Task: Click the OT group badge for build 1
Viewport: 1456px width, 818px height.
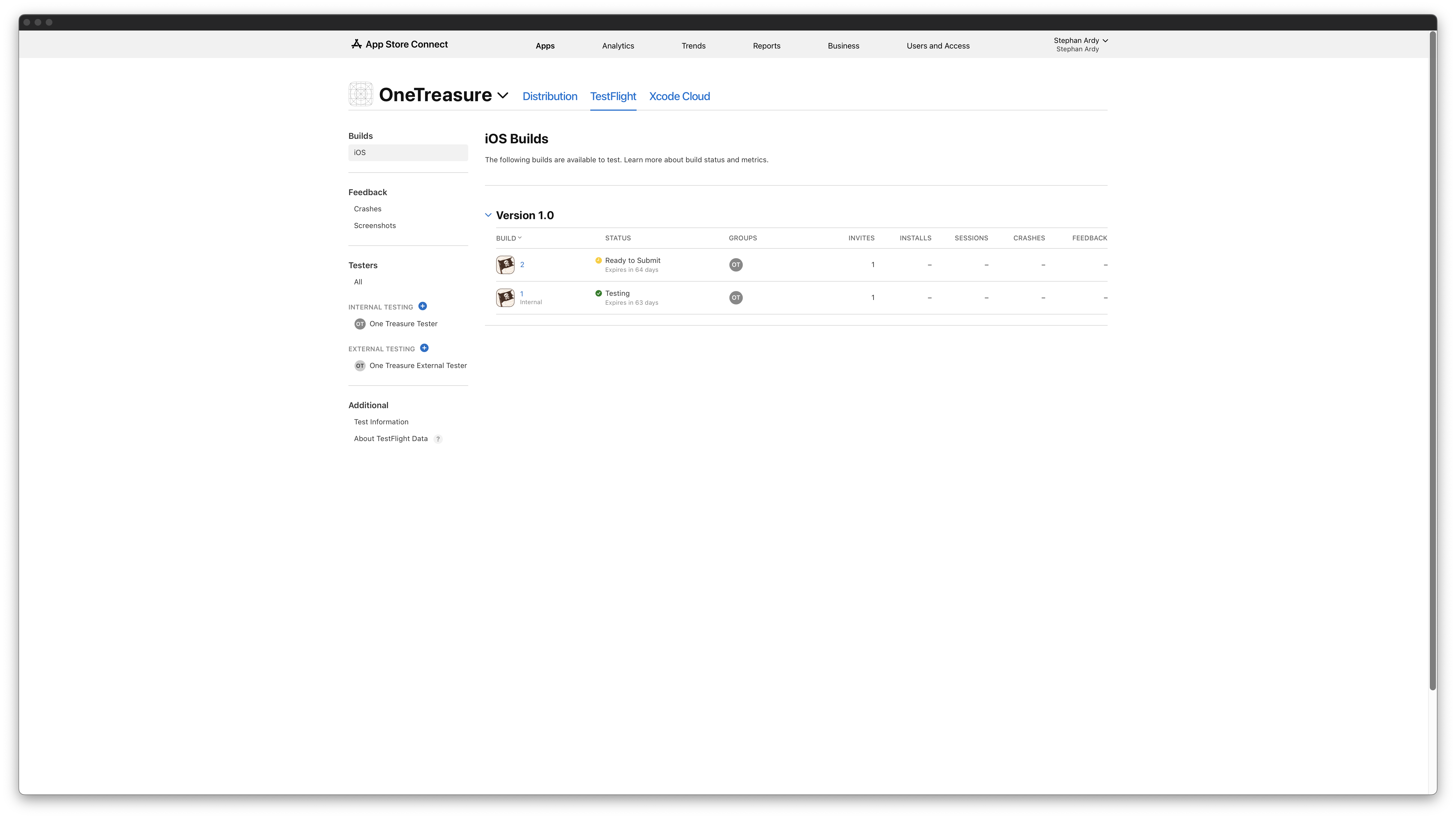Action: [735, 297]
